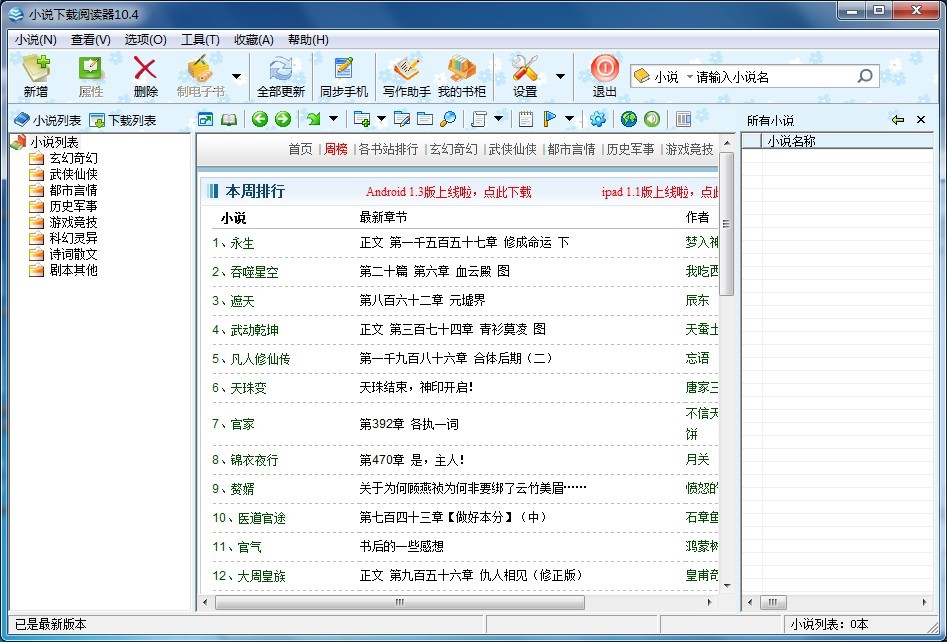The width and height of the screenshot is (947, 642).
Task: Click the green back arrow in browser toolbar
Action: 260,120
